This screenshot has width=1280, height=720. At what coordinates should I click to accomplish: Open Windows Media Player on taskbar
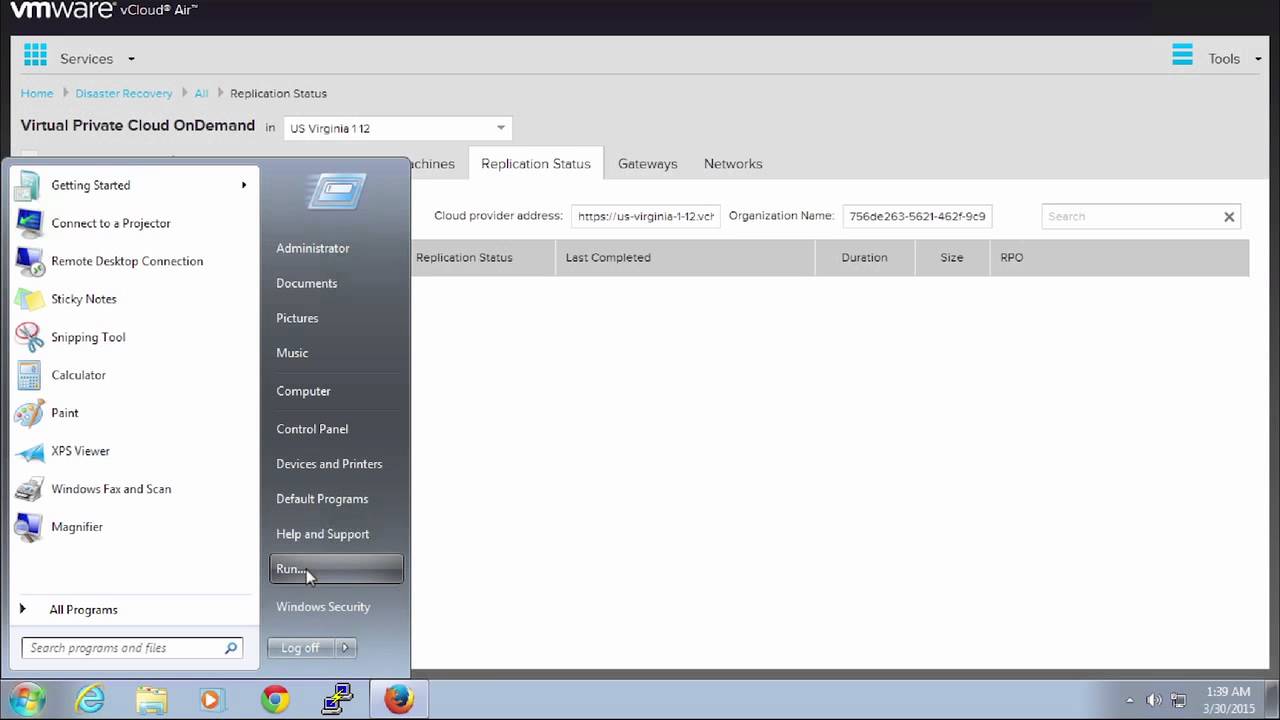tap(212, 699)
